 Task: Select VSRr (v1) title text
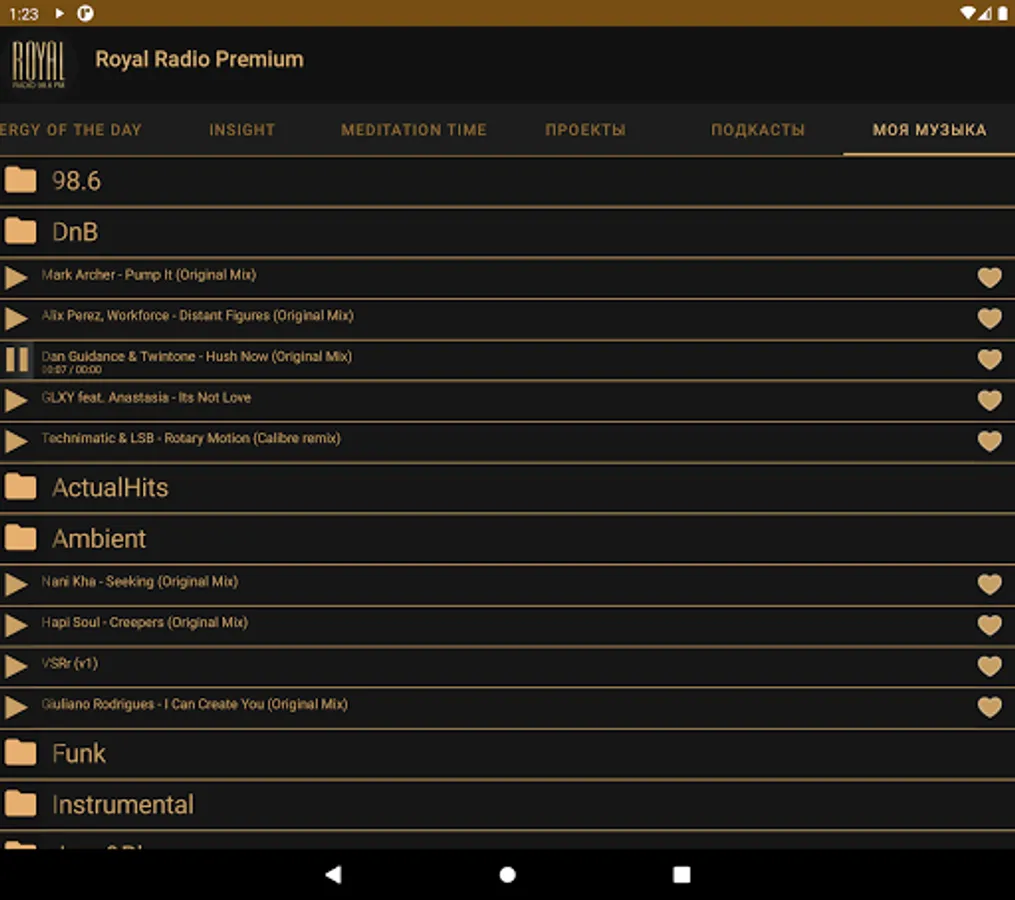click(x=70, y=663)
